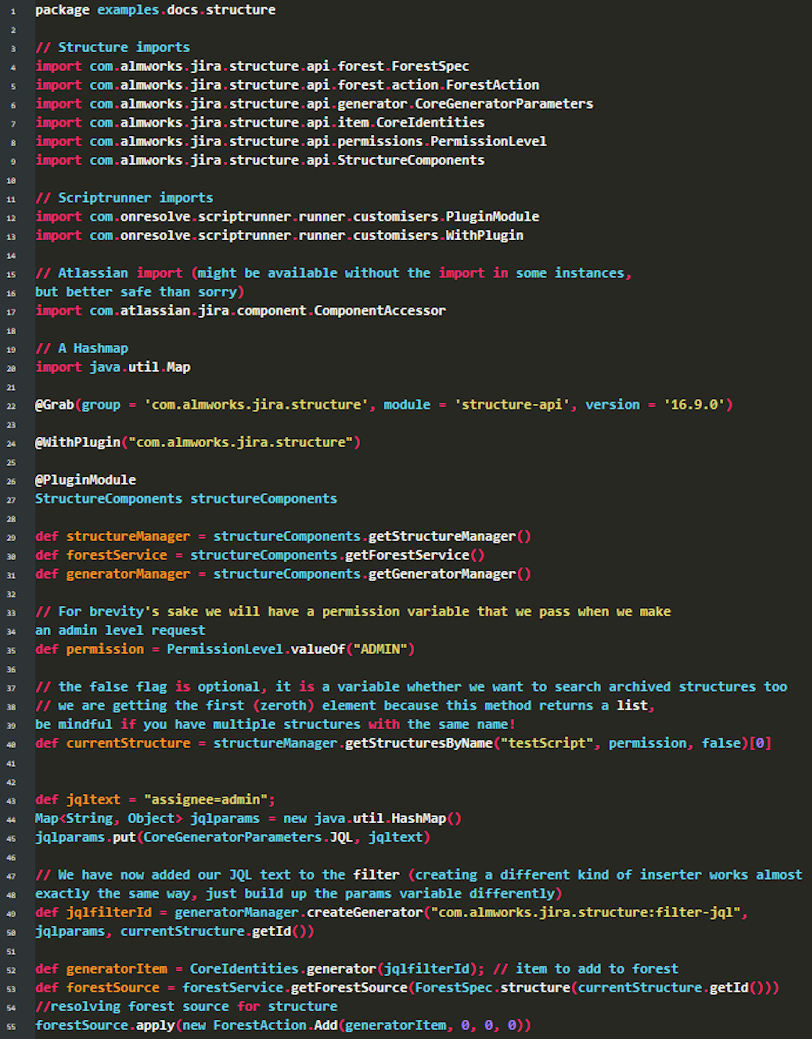Click the "ADMIN" string literal
The width and height of the screenshot is (812, 1039).
click(x=380, y=649)
